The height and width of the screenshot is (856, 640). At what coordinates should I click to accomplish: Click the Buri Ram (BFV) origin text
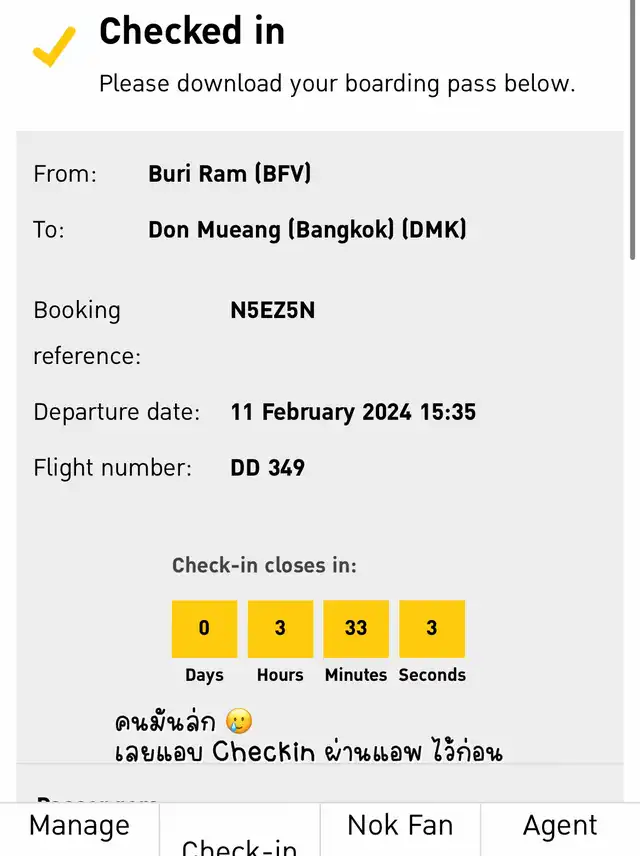click(x=230, y=173)
